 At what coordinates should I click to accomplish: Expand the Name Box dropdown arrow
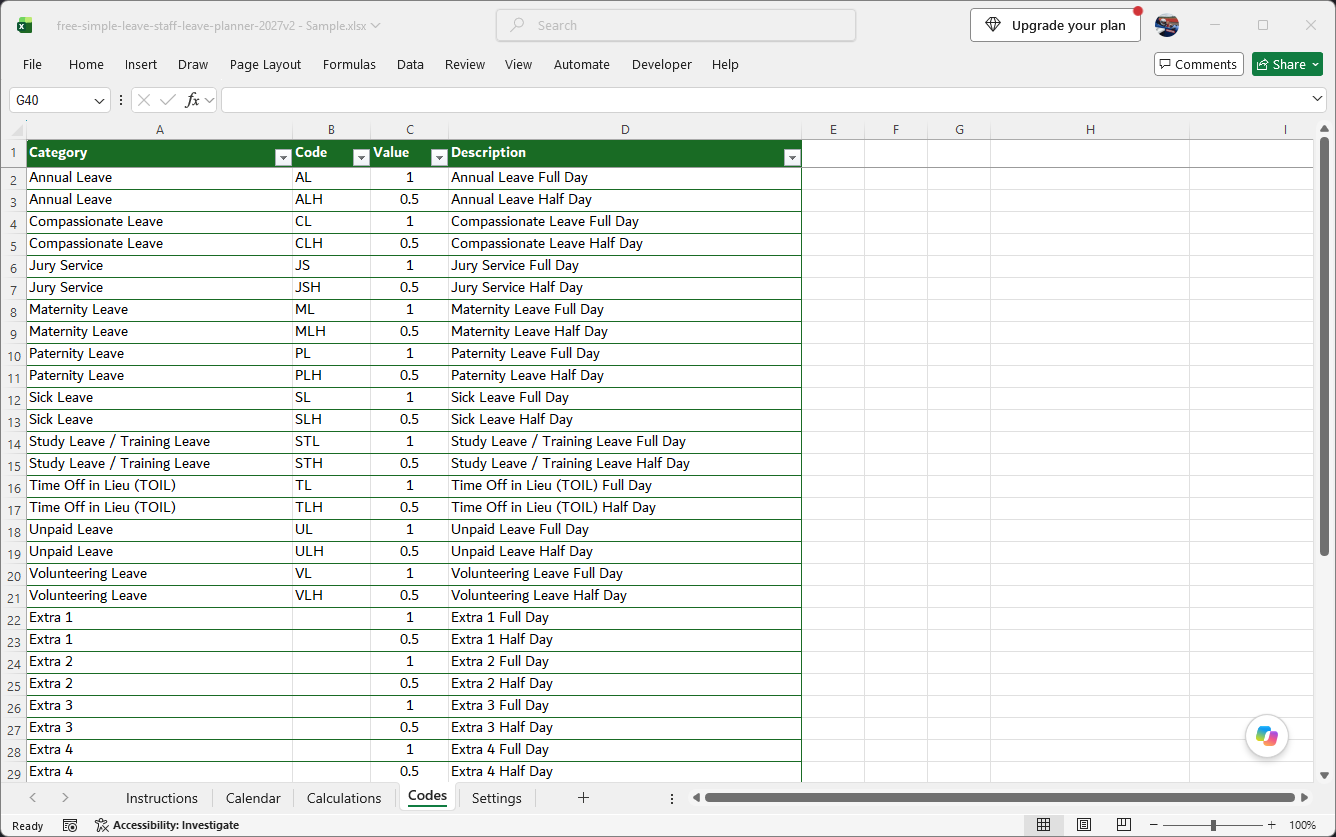pos(99,100)
